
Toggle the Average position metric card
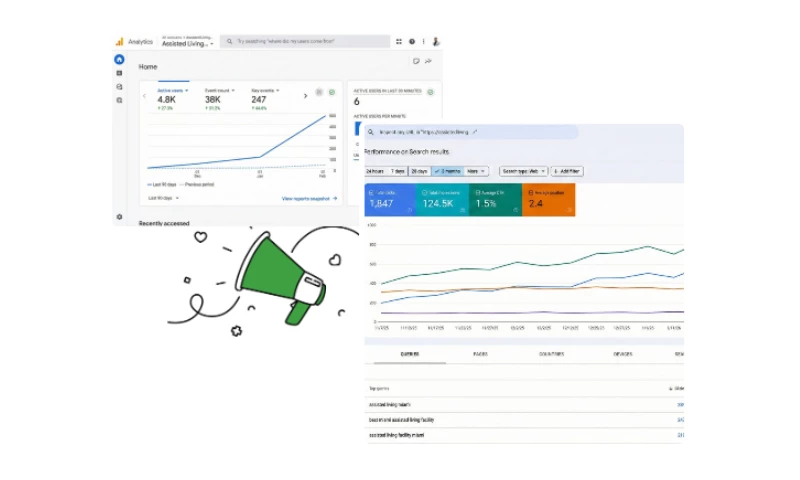coord(548,200)
